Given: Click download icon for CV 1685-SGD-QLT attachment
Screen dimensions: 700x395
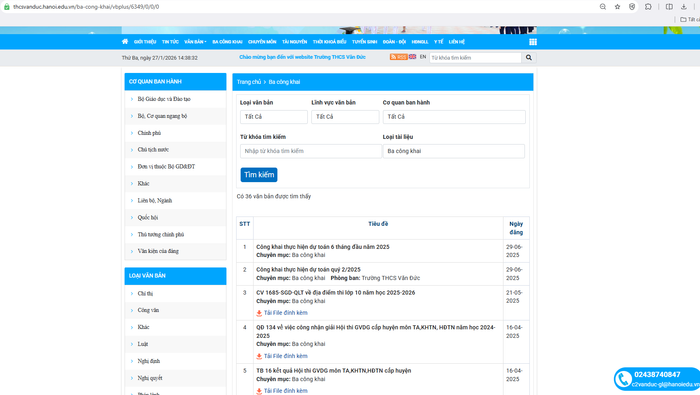Looking at the screenshot, I should tap(259, 313).
